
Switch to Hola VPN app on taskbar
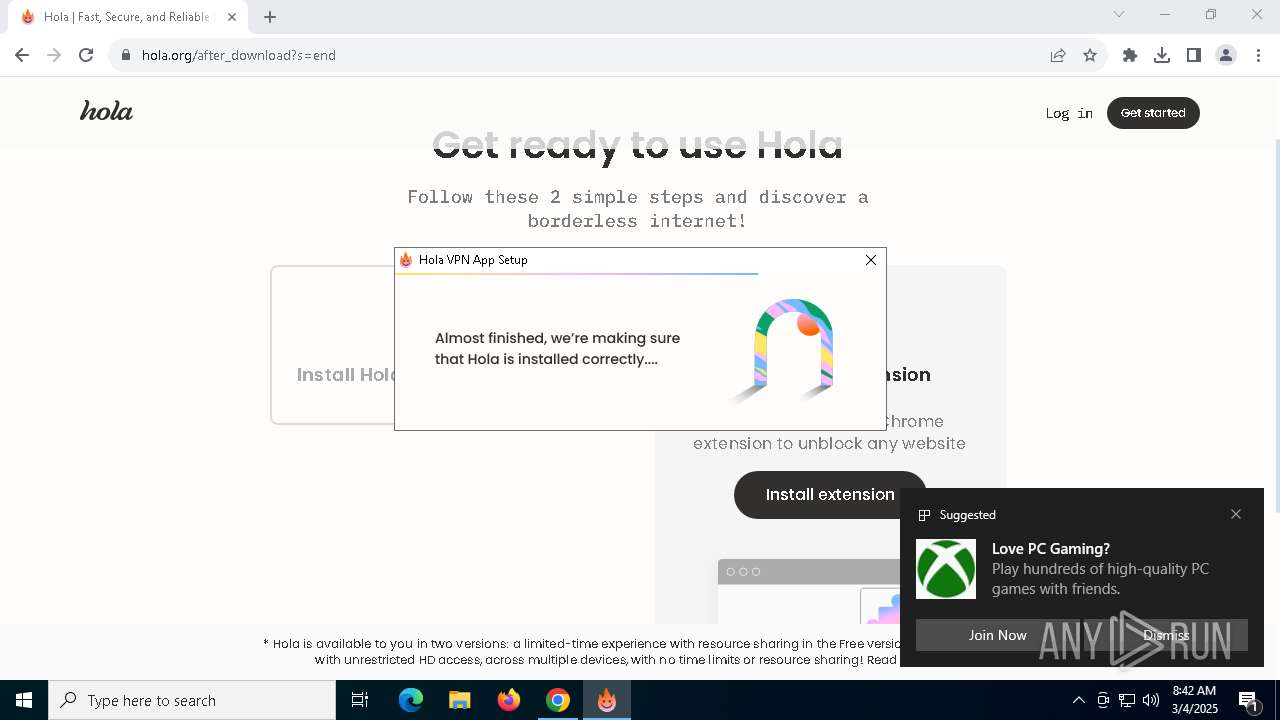point(607,700)
